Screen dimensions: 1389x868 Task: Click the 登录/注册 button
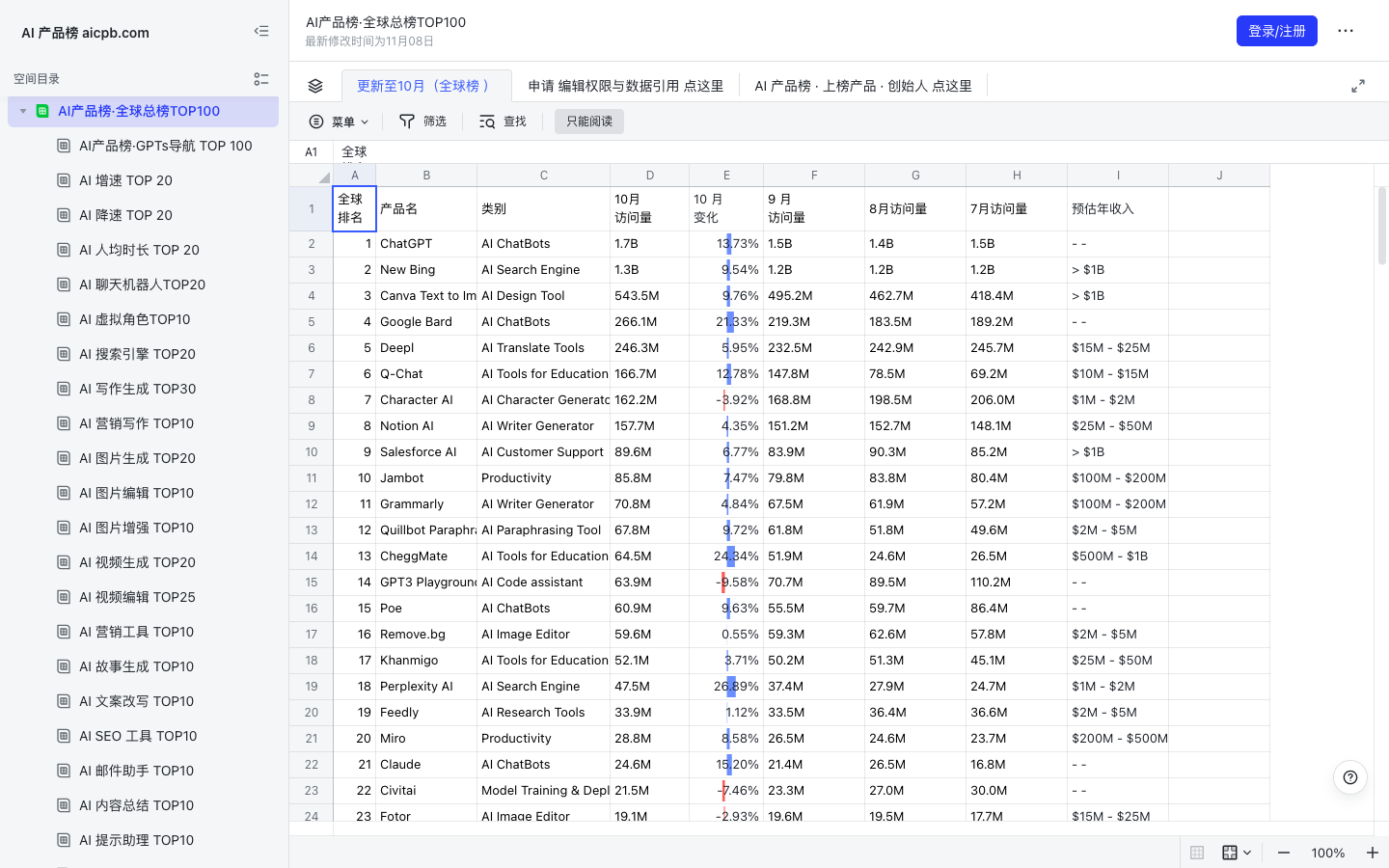(x=1277, y=31)
